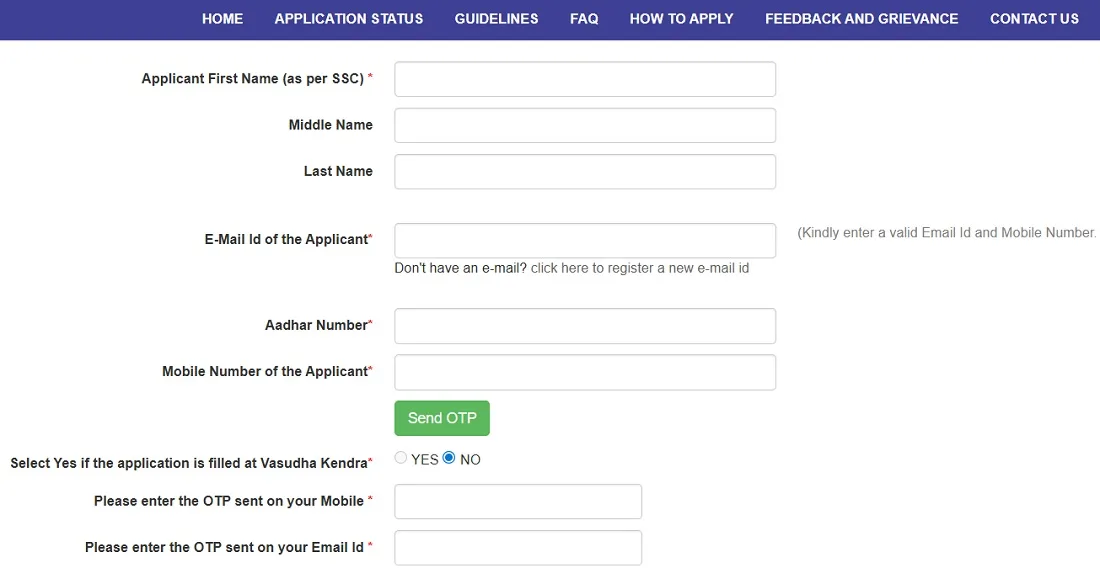Go to APPLICATION STATUS page
1100x568 pixels.
click(349, 19)
